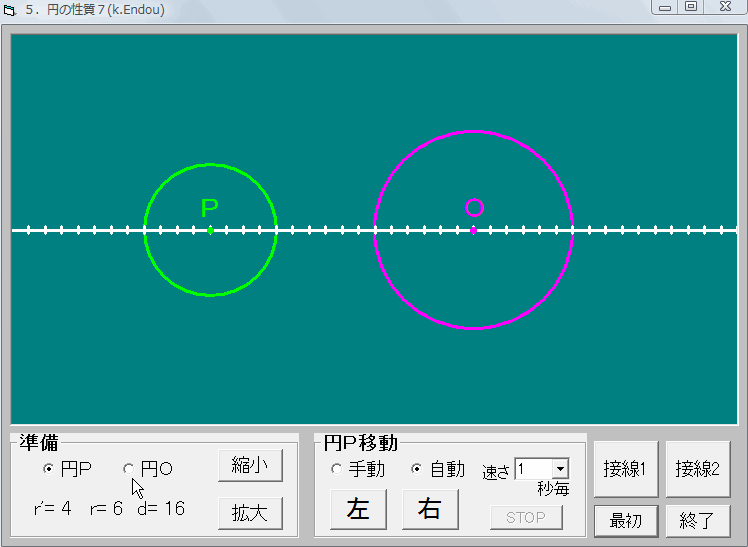The width and height of the screenshot is (748, 547).
Task: Click the magenta center point of circle O
Action: pos(473,230)
